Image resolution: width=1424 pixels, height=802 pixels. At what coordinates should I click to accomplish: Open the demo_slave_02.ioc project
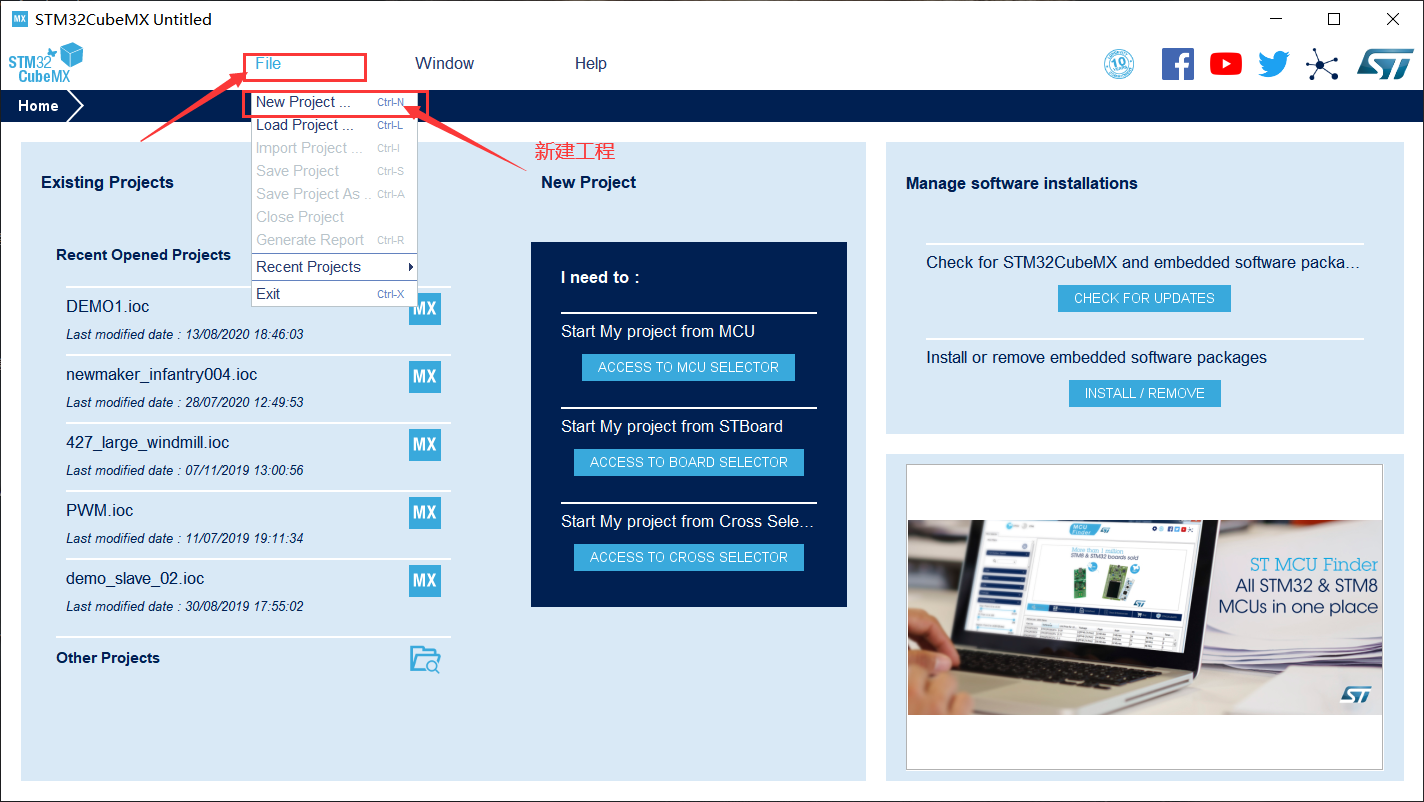[x=135, y=578]
